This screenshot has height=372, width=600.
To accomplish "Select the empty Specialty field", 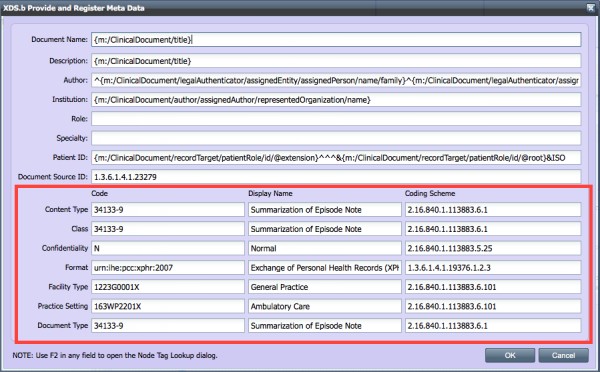I will pyautogui.click(x=336, y=138).
